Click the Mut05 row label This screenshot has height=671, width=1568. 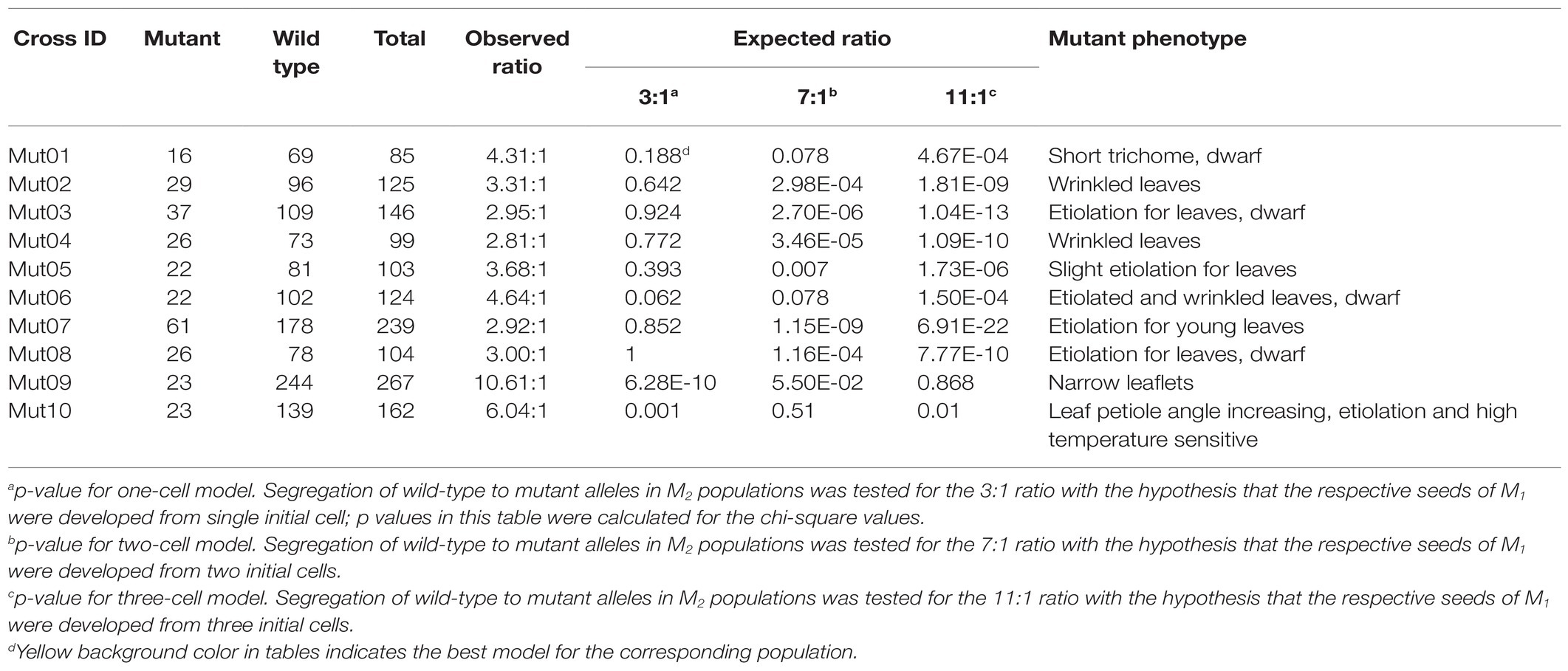(40, 269)
